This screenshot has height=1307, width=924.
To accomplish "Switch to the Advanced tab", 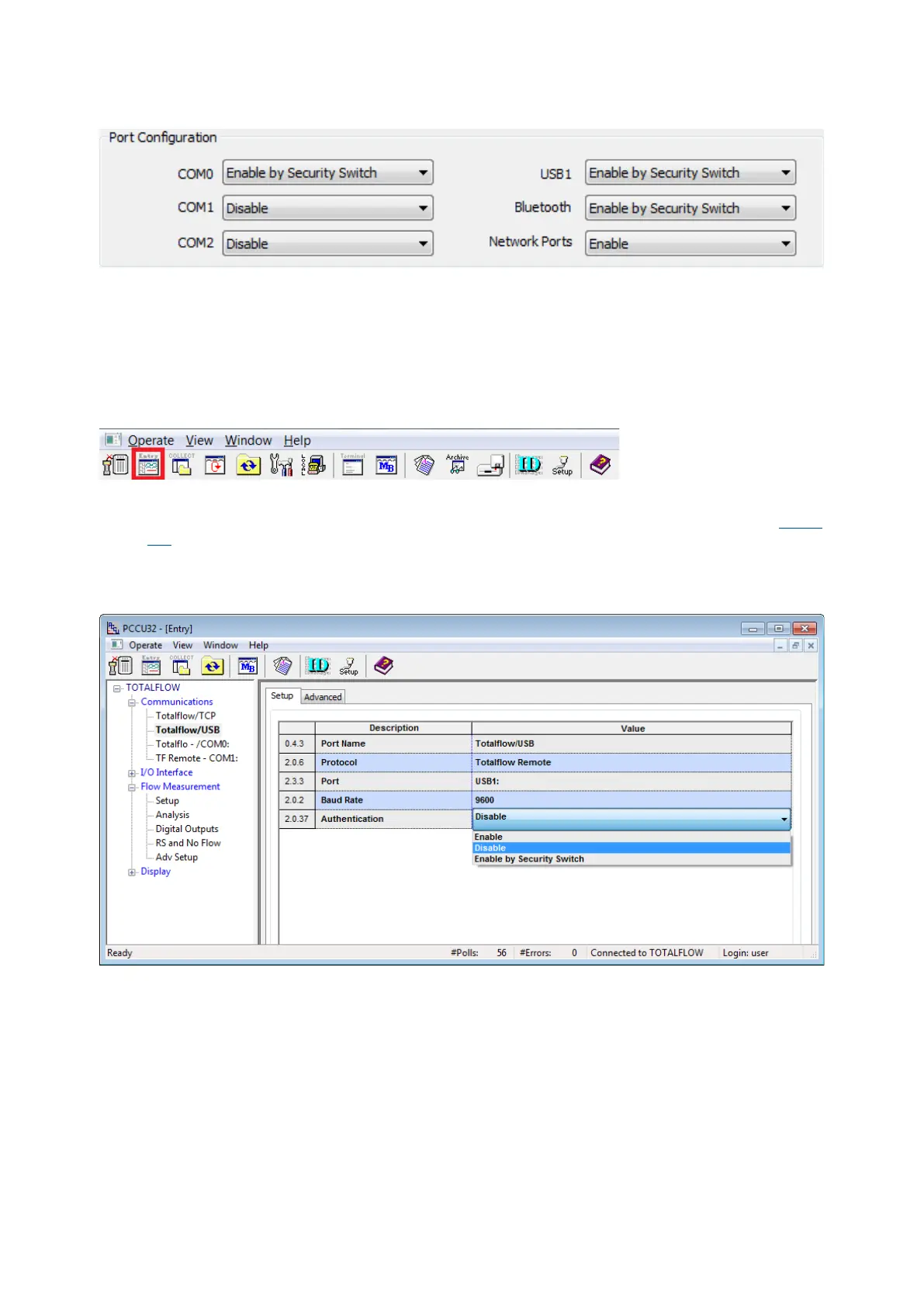I will (323, 697).
